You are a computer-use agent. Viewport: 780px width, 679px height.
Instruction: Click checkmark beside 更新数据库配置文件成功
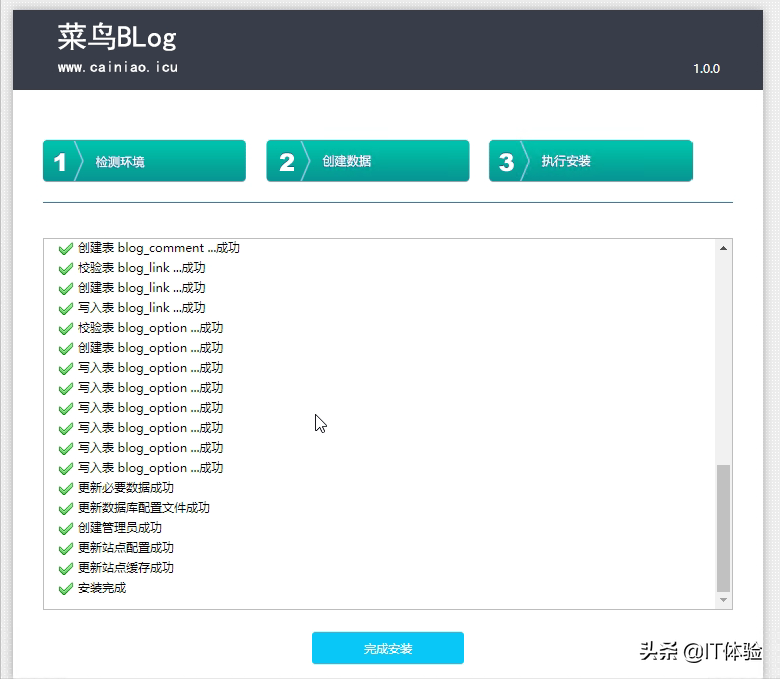(66, 508)
